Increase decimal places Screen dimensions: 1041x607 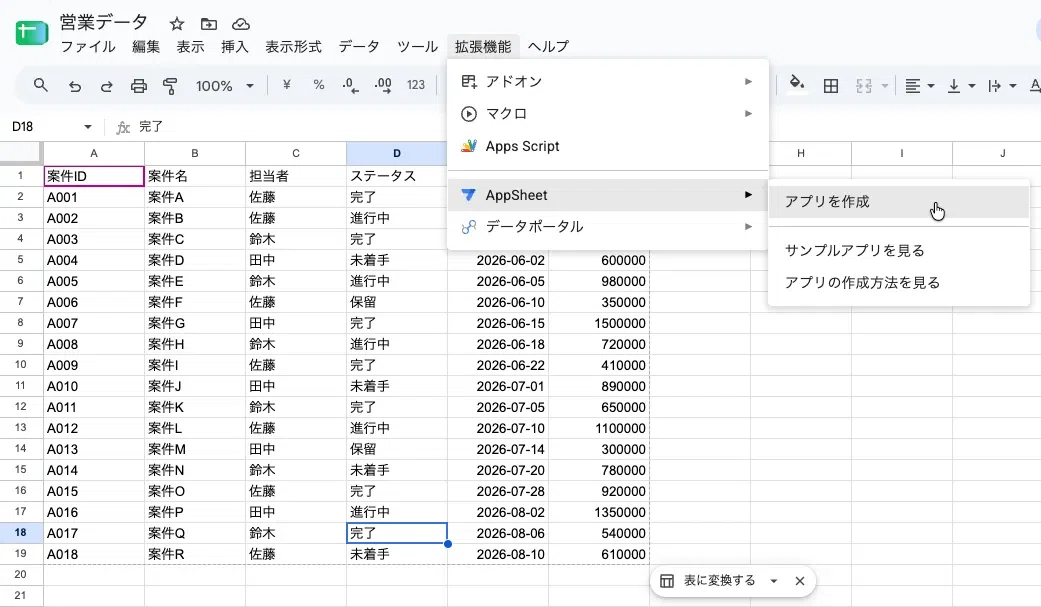[383, 86]
